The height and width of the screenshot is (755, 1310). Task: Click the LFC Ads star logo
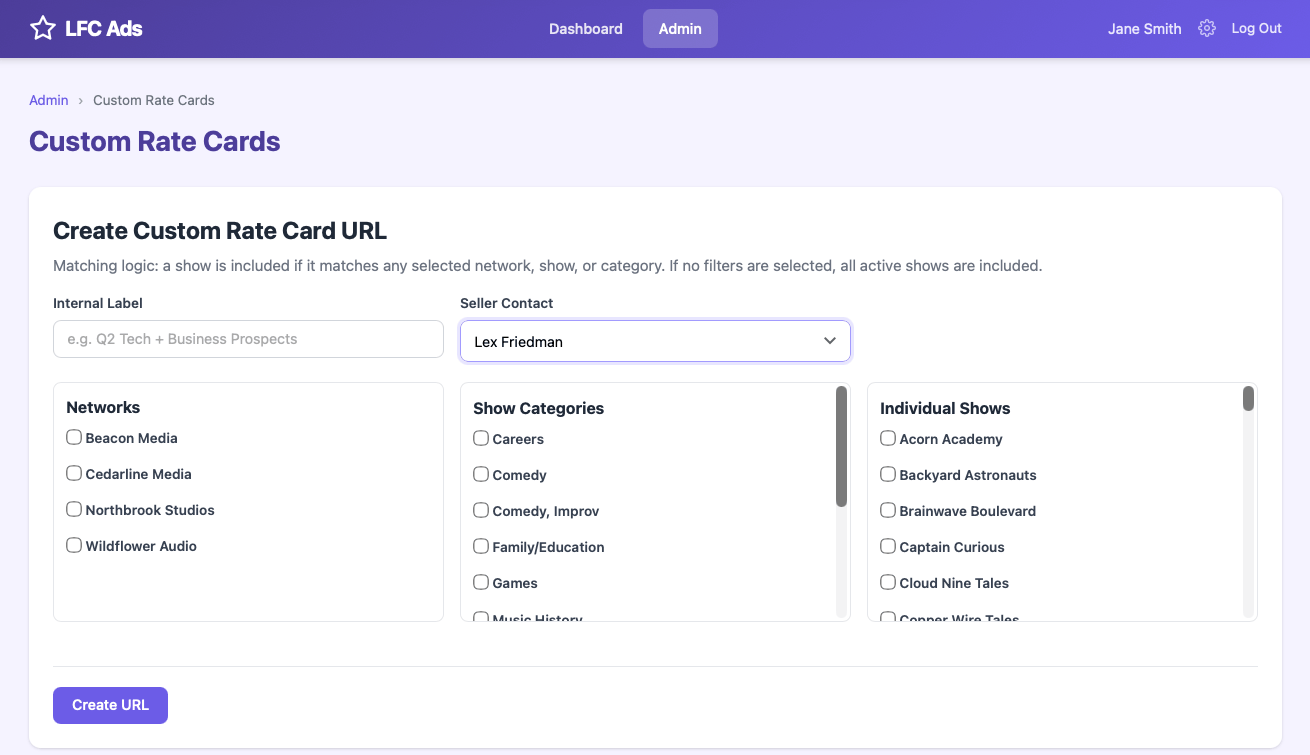point(42,28)
